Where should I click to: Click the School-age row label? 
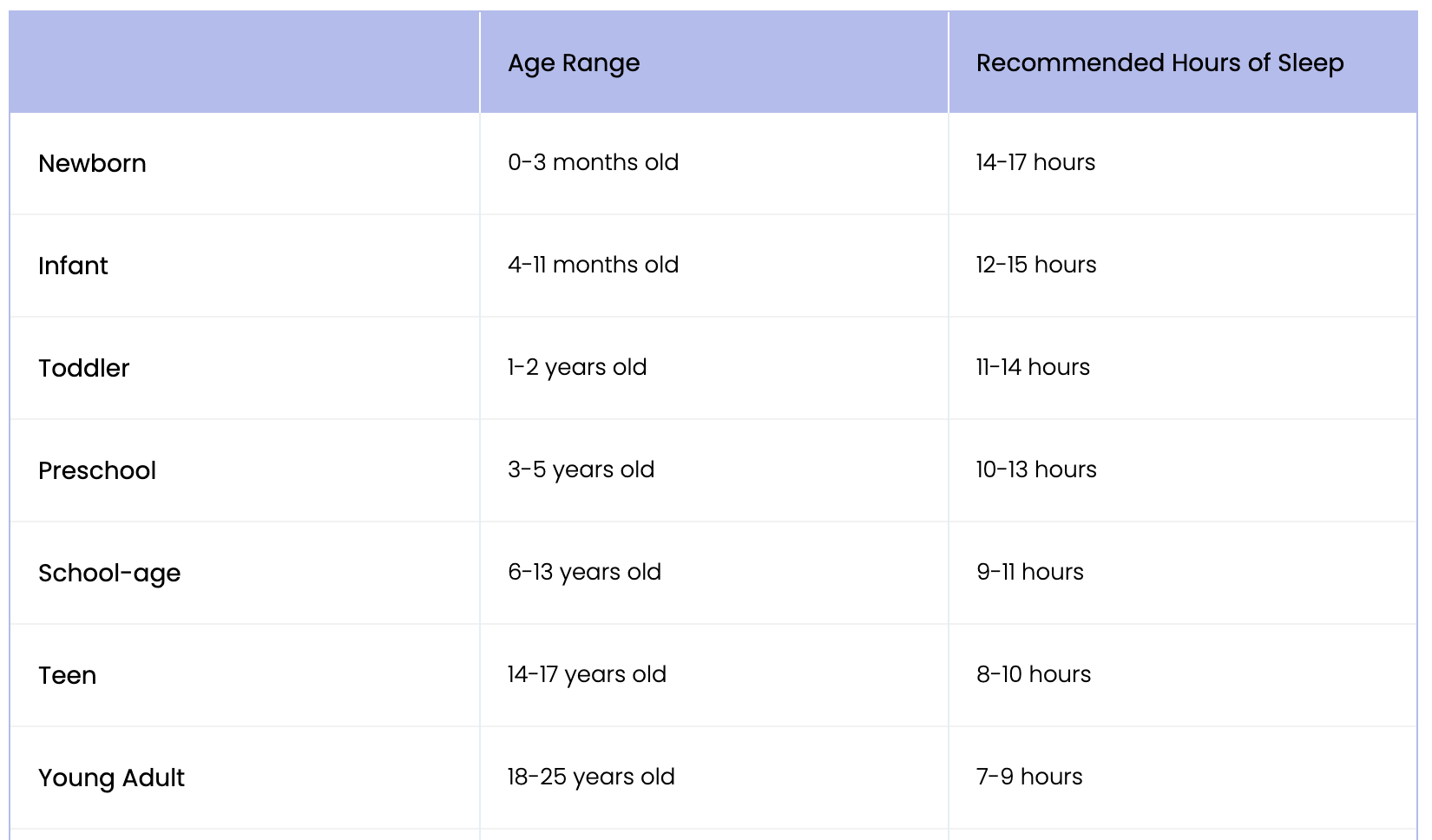click(109, 574)
